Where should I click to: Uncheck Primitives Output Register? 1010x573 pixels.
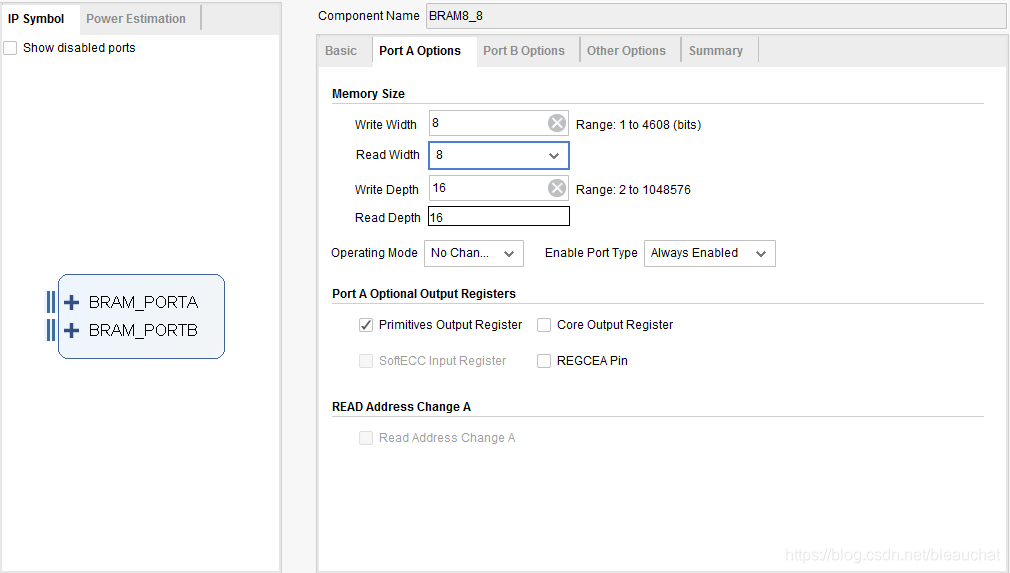(x=366, y=325)
